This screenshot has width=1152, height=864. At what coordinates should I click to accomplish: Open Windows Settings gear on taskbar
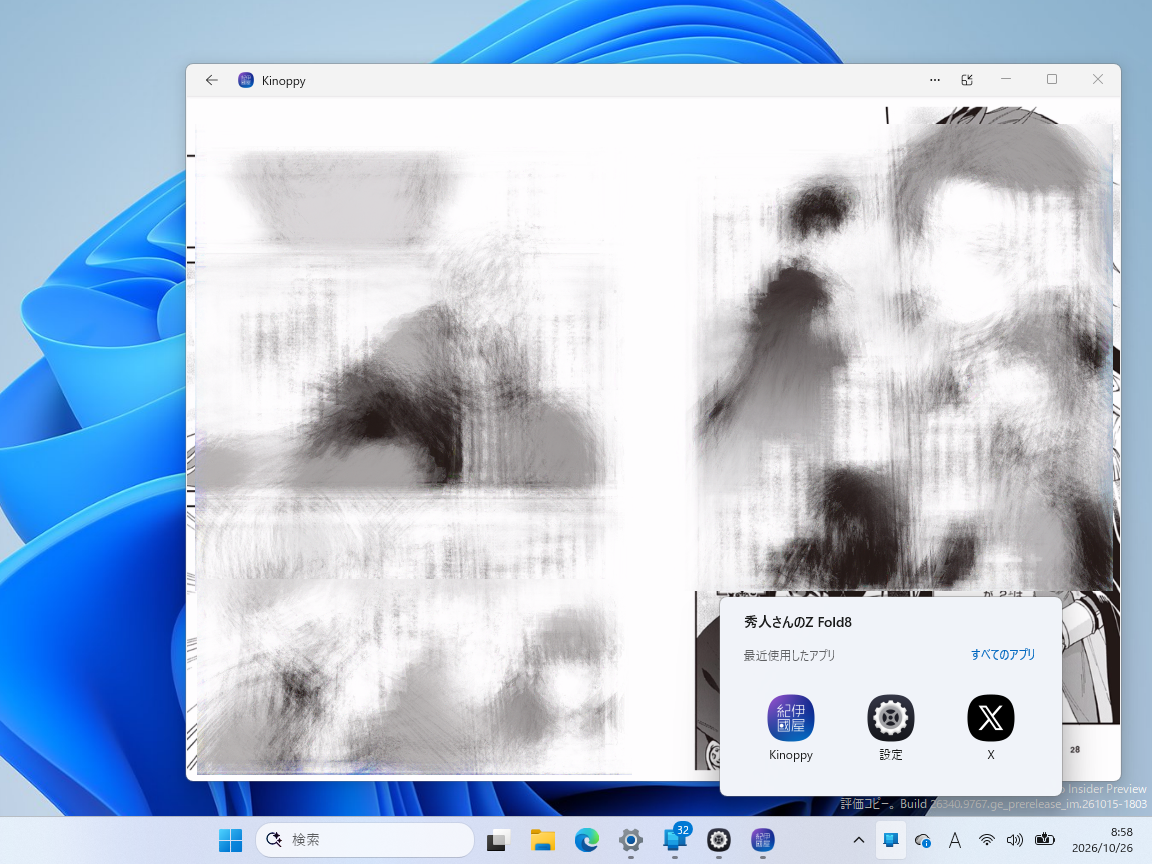(x=630, y=840)
